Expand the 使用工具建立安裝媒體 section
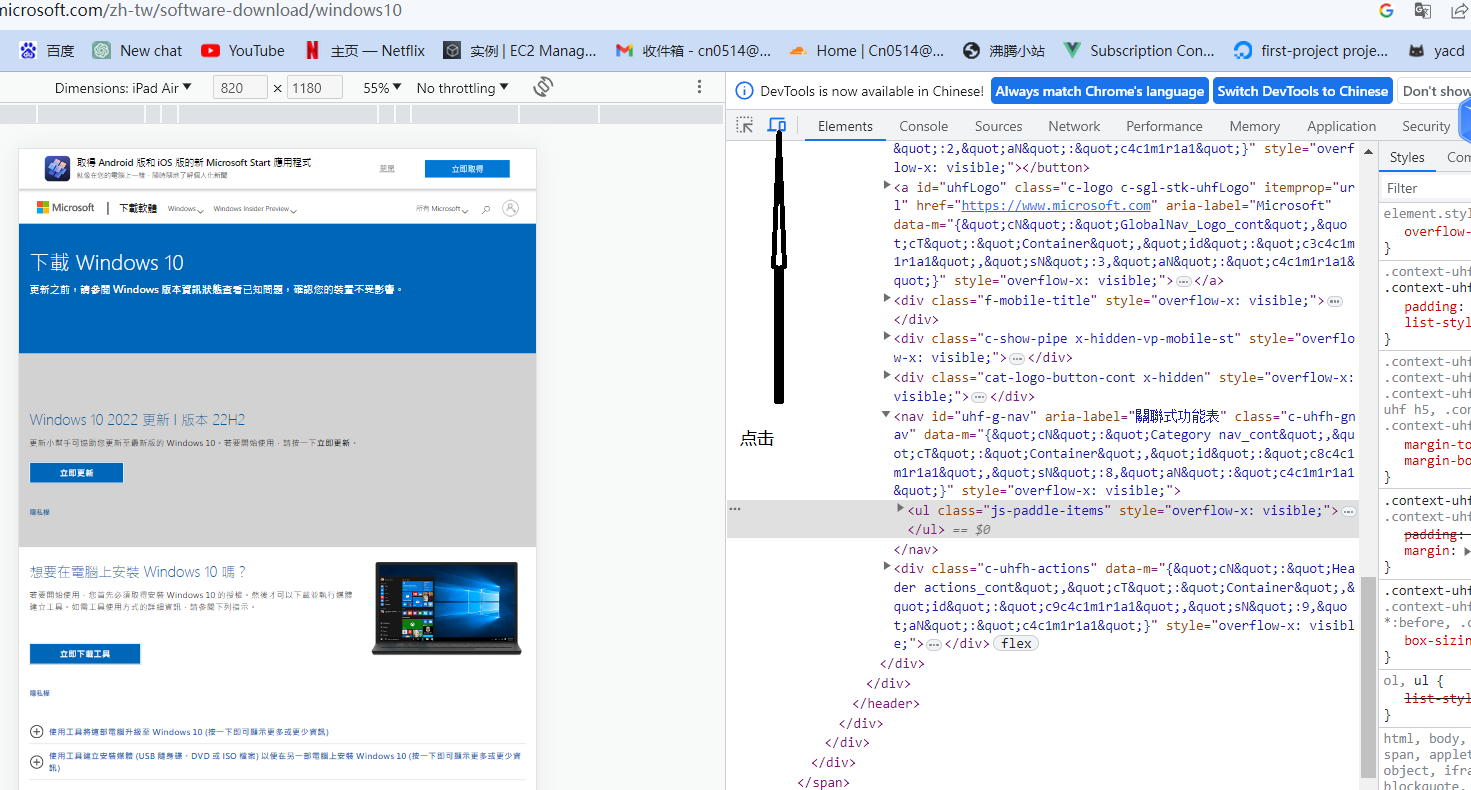Screen dimensions: 1471x790 (x=277, y=761)
